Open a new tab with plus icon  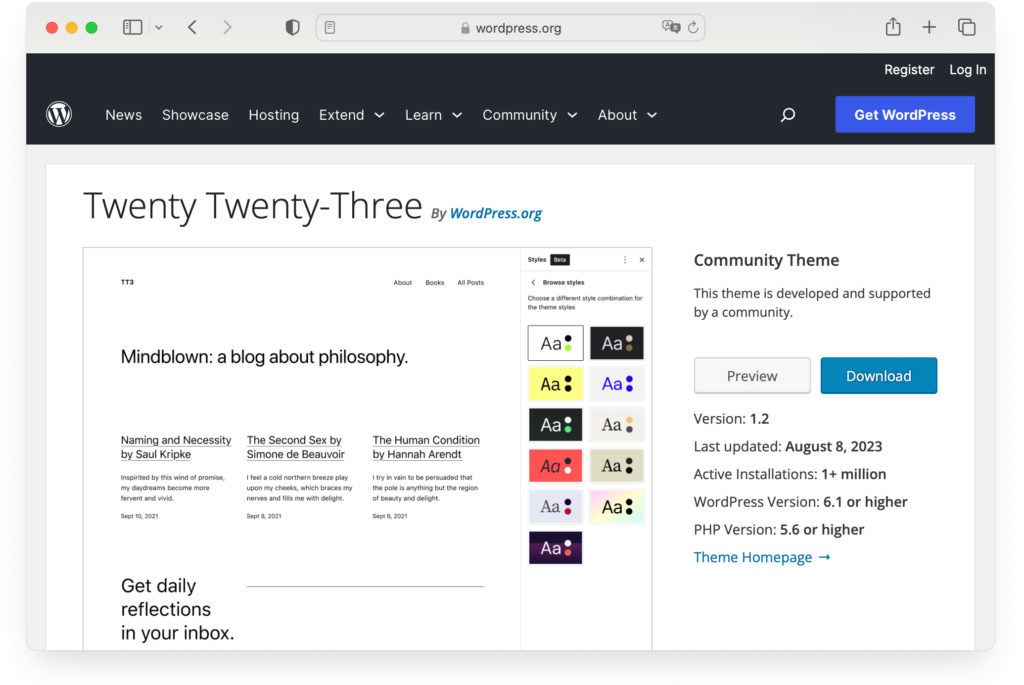click(929, 27)
